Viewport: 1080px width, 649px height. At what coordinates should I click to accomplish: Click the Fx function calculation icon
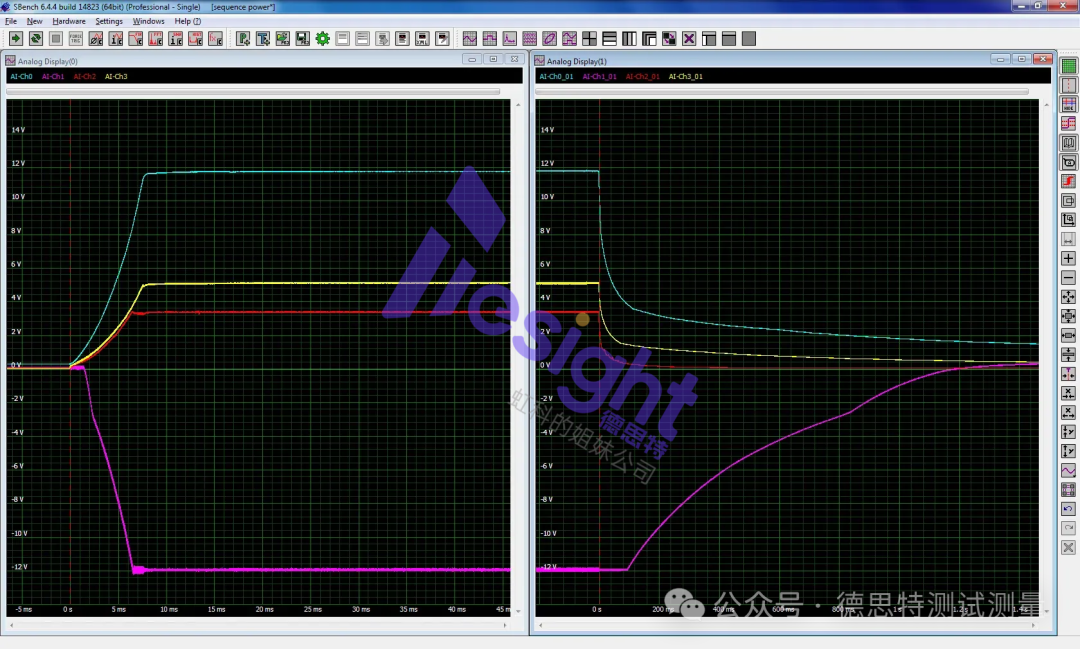coord(215,39)
